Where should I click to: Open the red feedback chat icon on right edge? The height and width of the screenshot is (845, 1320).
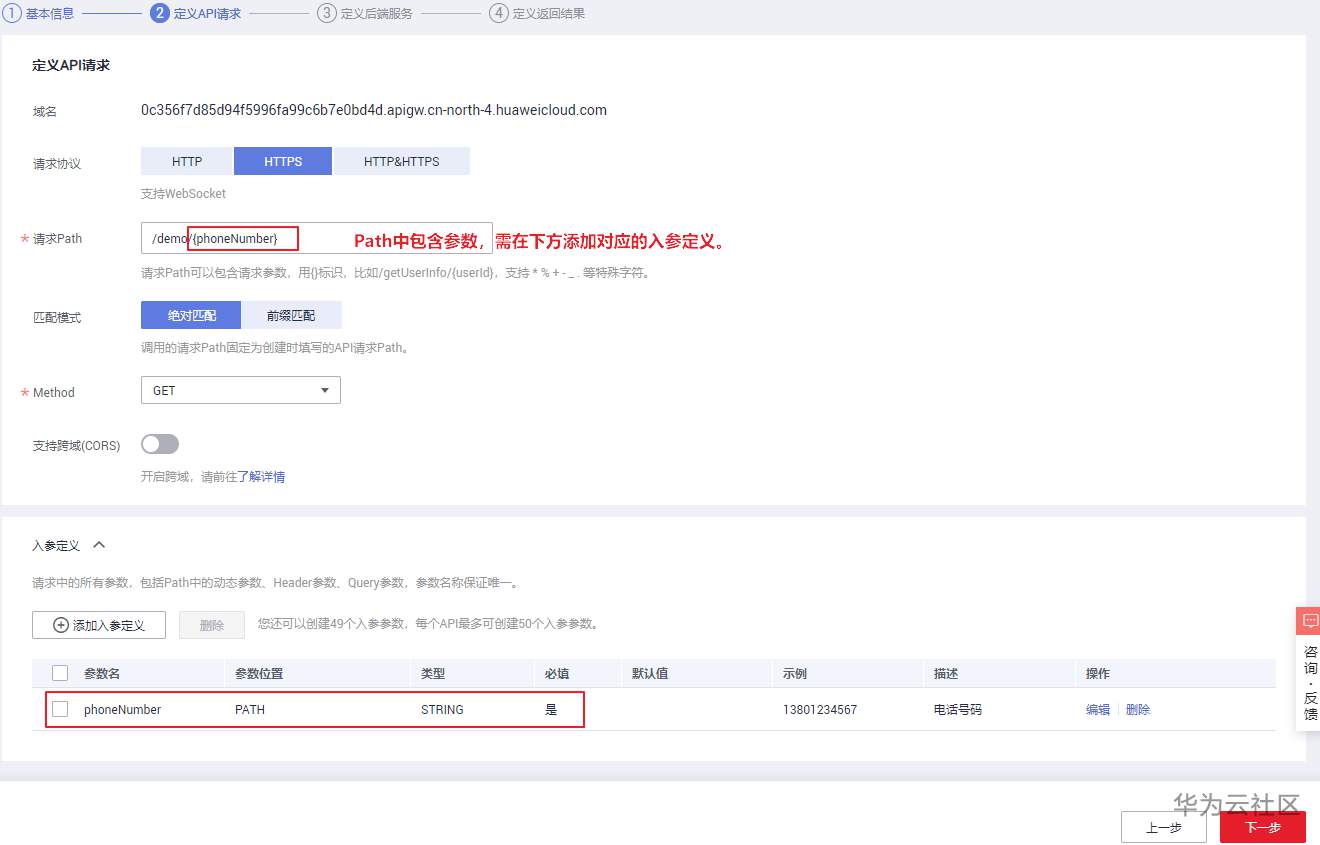coord(1308,620)
